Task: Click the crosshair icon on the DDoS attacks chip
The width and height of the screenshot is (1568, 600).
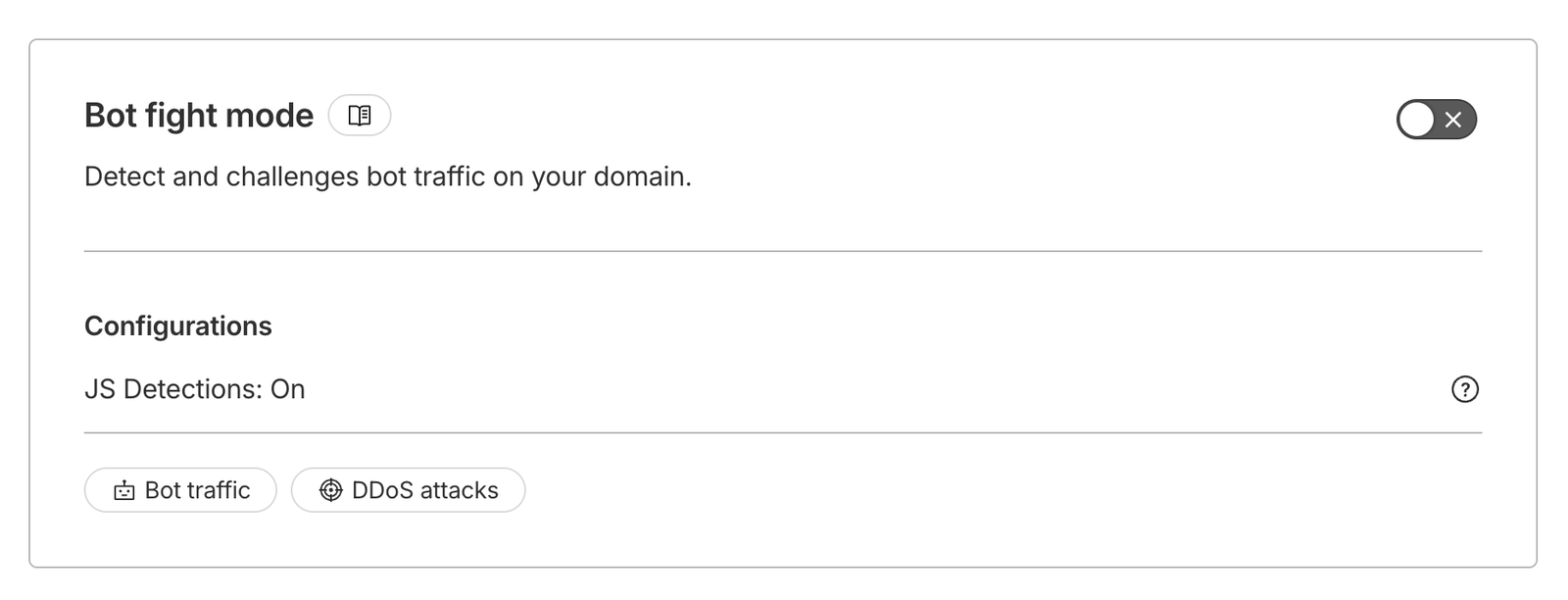Action: pos(331,489)
